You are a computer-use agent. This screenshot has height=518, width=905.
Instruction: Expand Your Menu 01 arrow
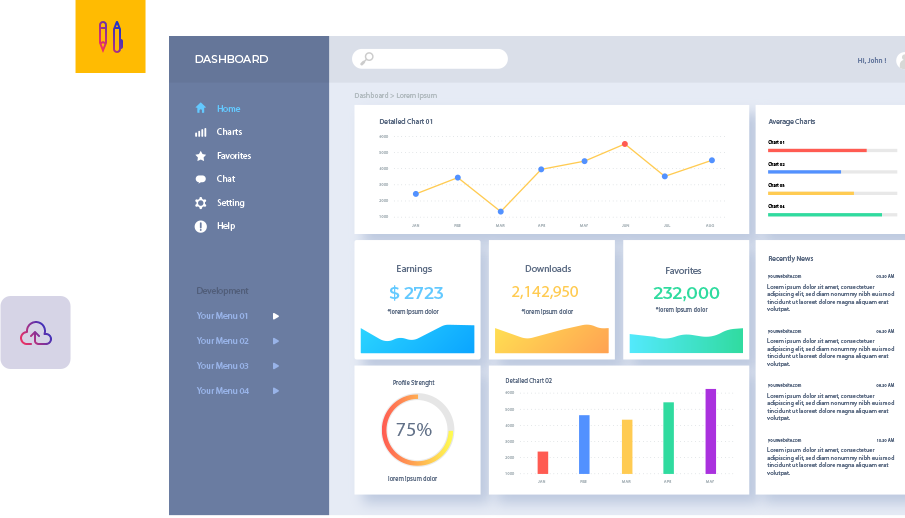coord(276,316)
